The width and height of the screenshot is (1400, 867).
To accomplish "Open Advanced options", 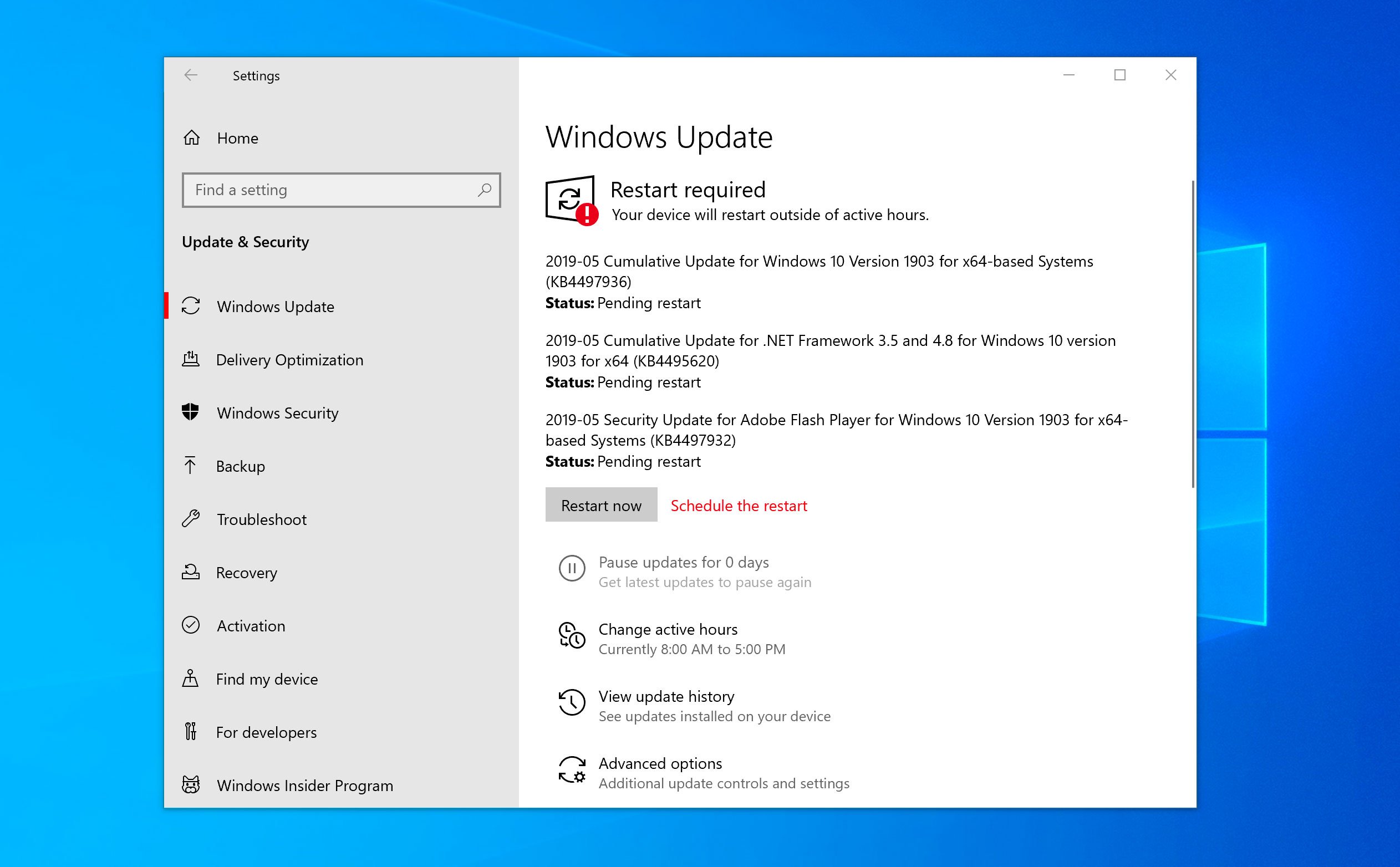I will (x=660, y=763).
